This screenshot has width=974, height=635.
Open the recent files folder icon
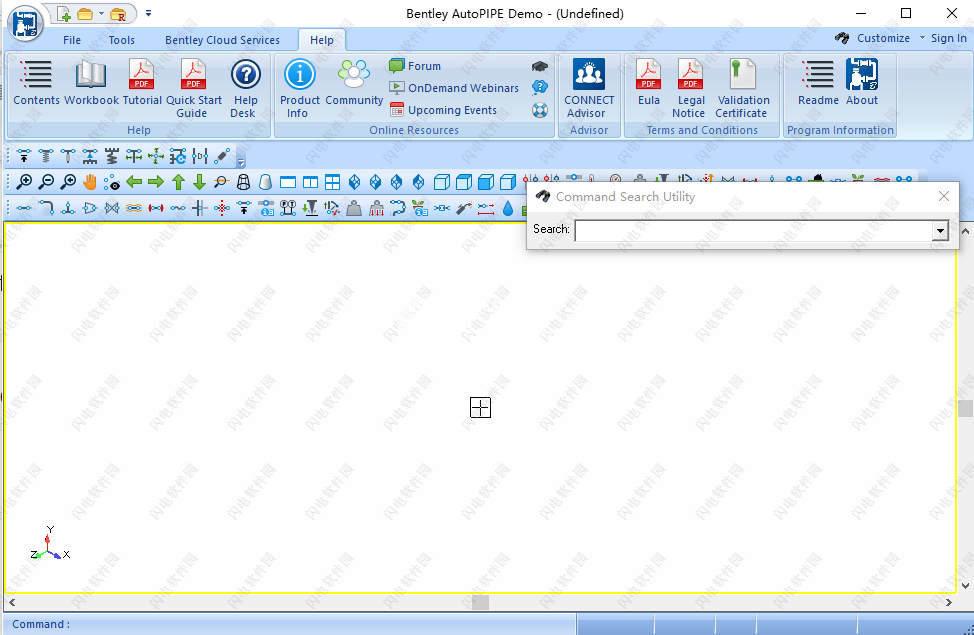[118, 14]
